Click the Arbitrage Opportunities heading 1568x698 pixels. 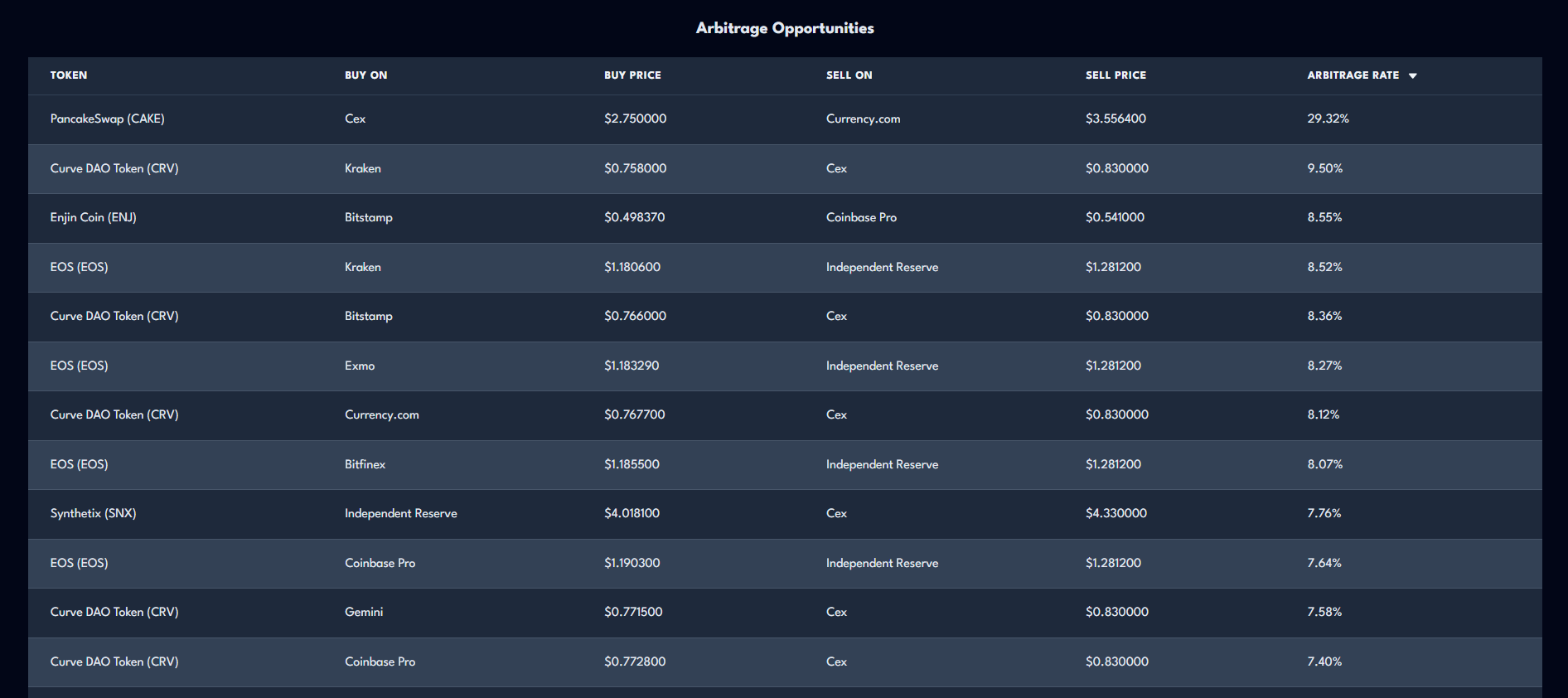click(x=785, y=28)
